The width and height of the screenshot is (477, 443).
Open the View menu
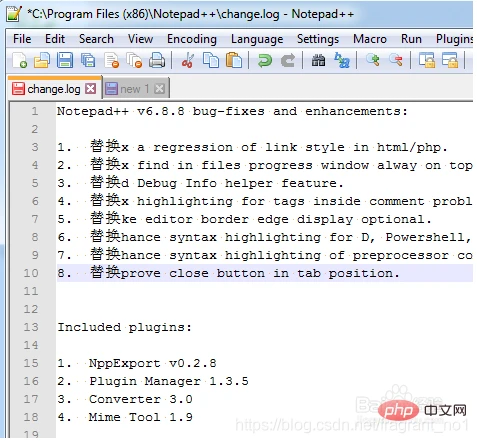(x=140, y=39)
